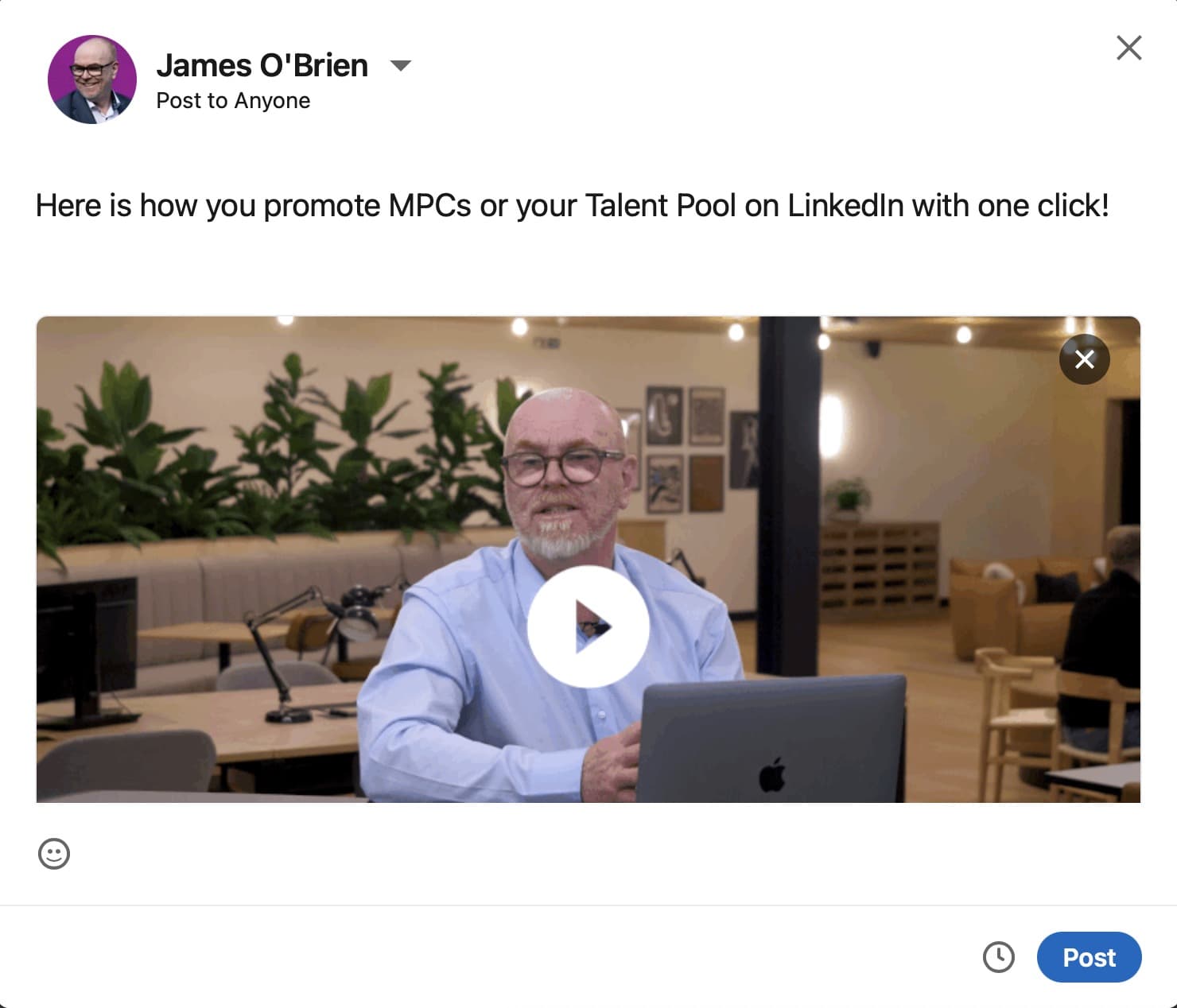Click the clock icon to schedule post
This screenshot has height=1008, width=1177.
[998, 957]
